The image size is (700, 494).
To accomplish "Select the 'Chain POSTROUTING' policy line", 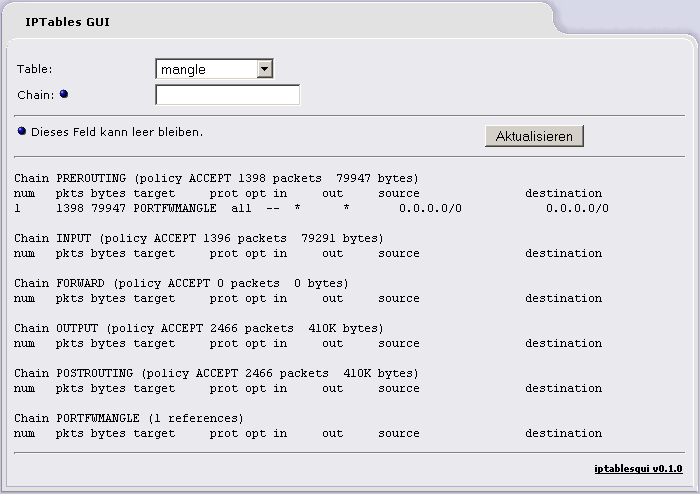I will coord(216,374).
